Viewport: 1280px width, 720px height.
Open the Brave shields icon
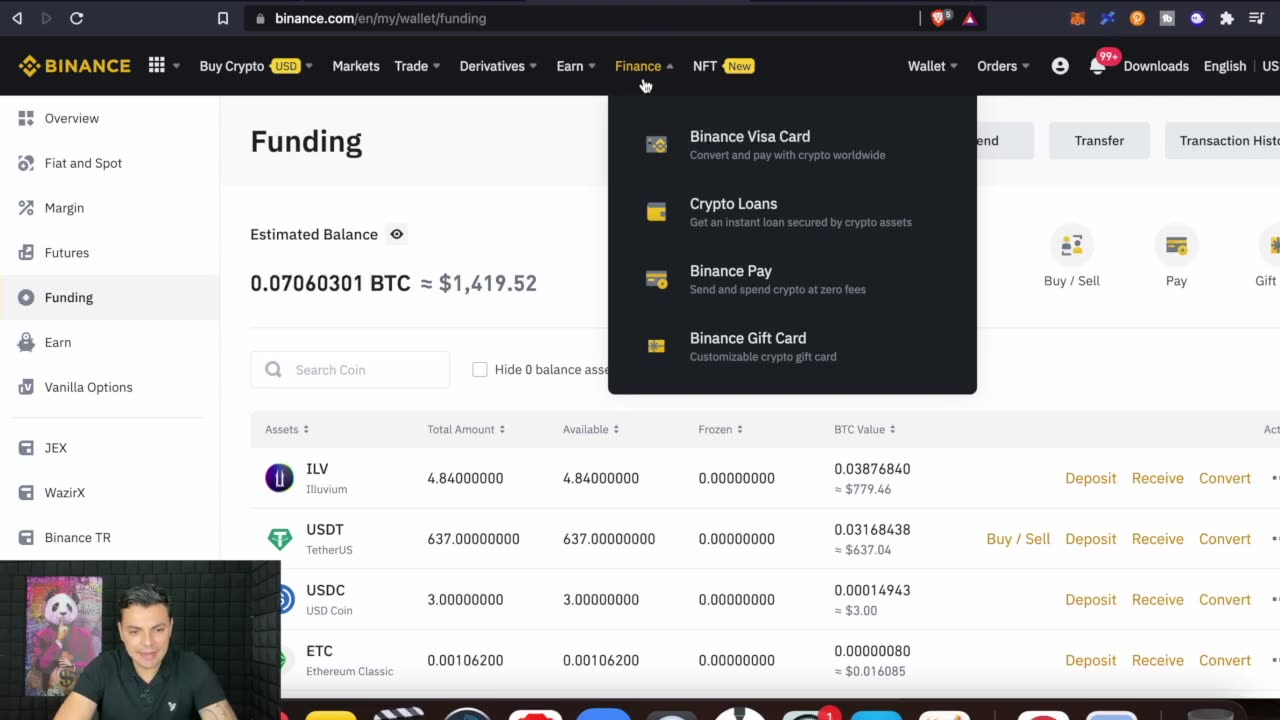click(939, 18)
